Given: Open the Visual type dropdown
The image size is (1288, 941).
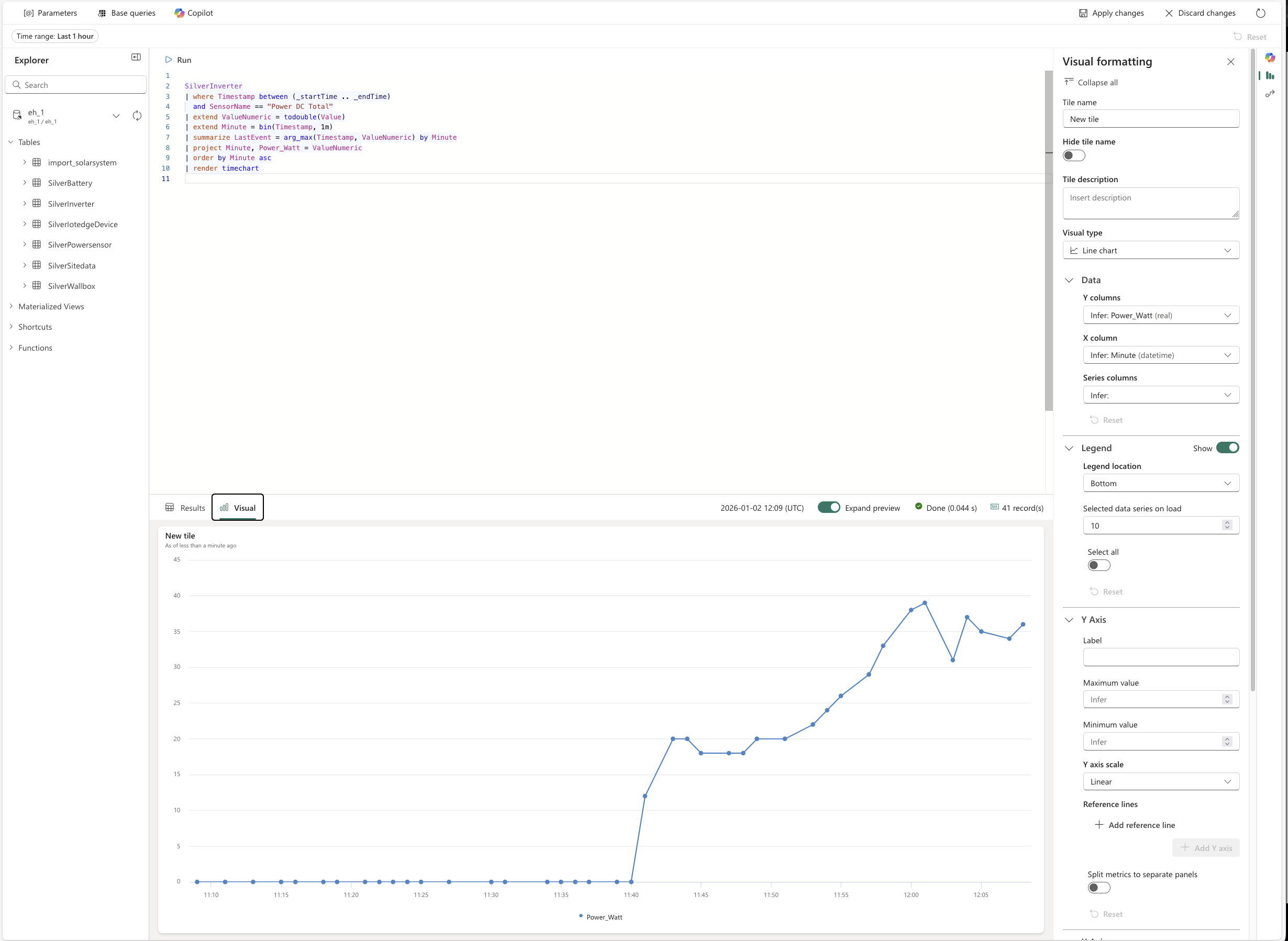Looking at the screenshot, I should tap(1150, 250).
